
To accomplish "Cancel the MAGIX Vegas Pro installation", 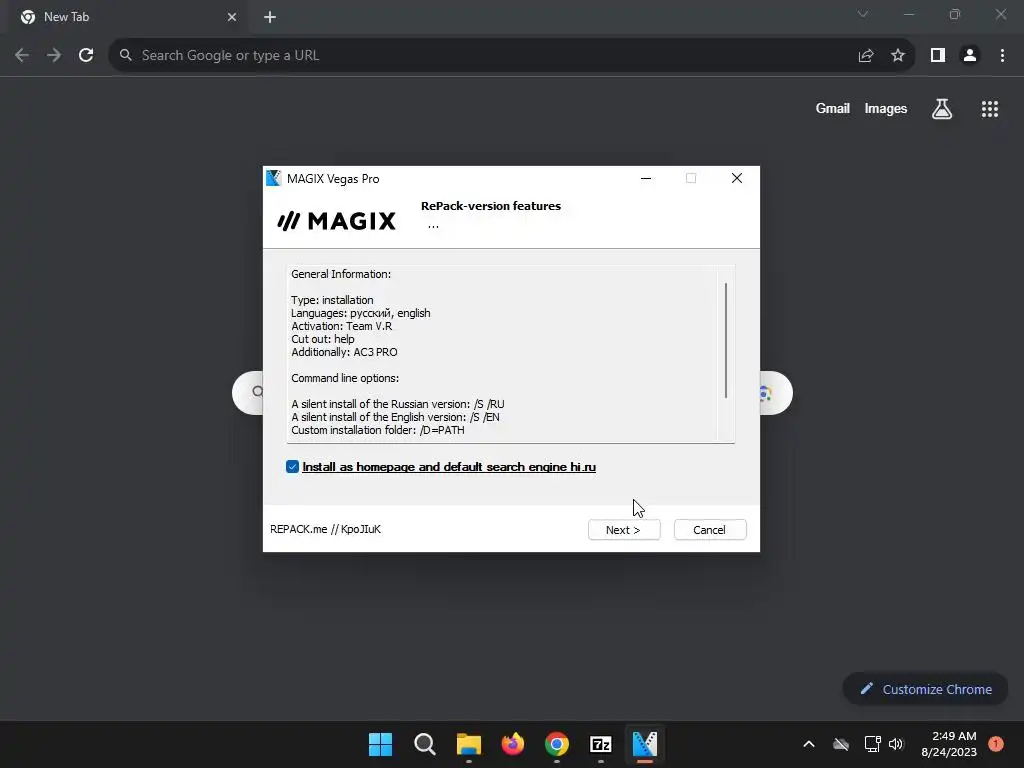I will (x=710, y=530).
